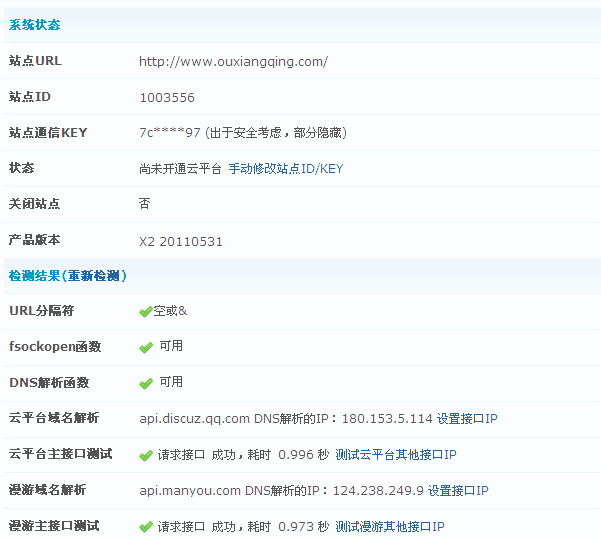Click 设置接口IP link for api.manyou.com
Image resolution: width=601 pixels, height=539 pixels.
458,491
